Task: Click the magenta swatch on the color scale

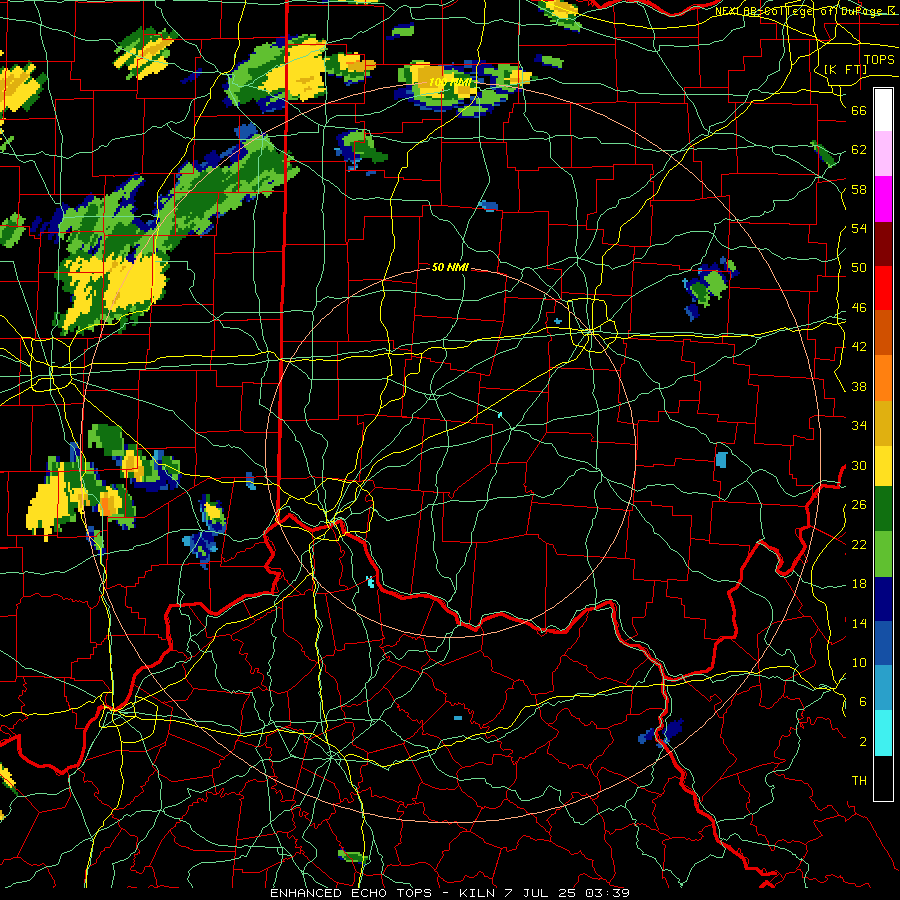Action: click(883, 199)
